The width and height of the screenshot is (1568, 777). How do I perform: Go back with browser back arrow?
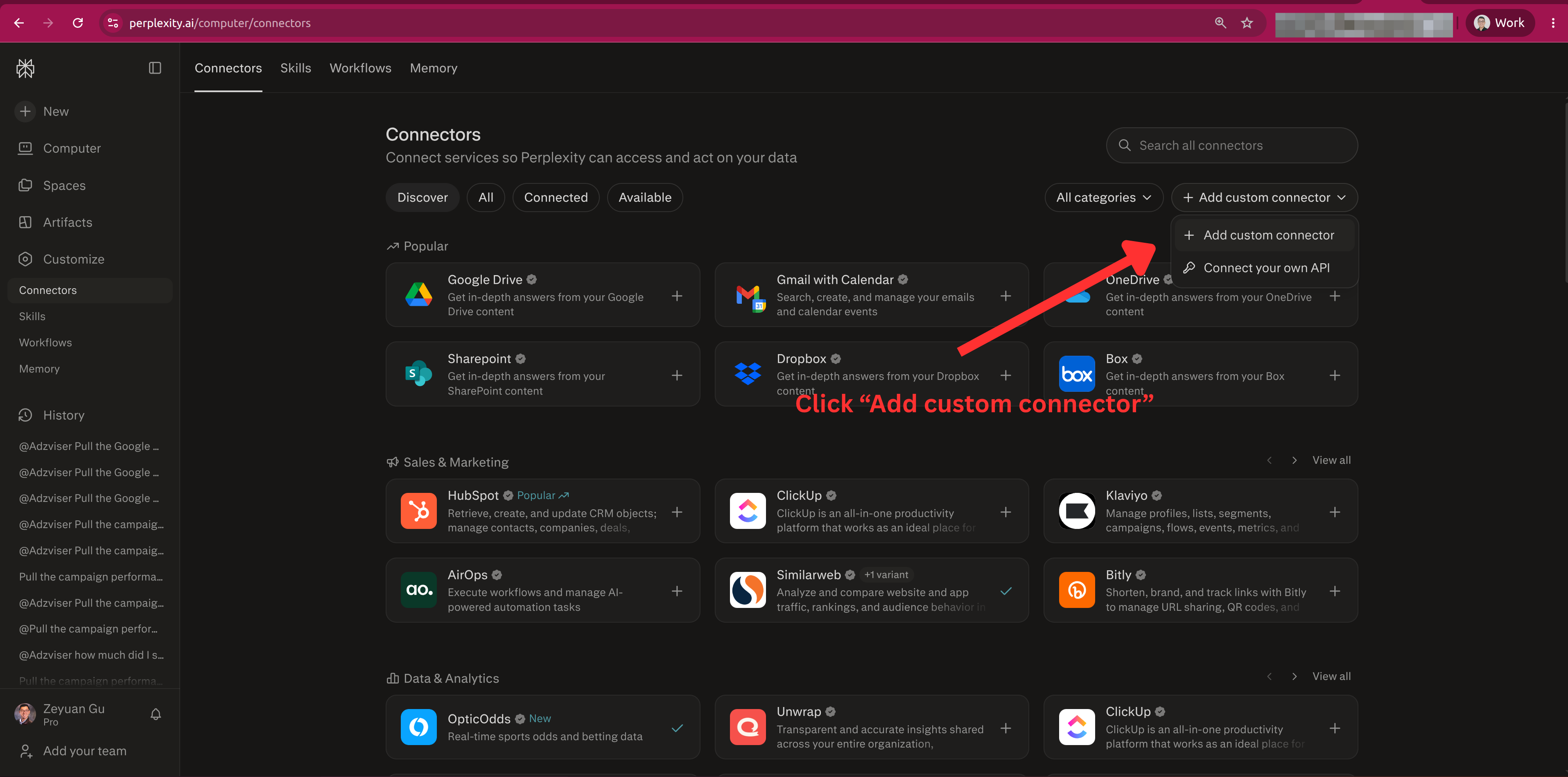coord(19,23)
